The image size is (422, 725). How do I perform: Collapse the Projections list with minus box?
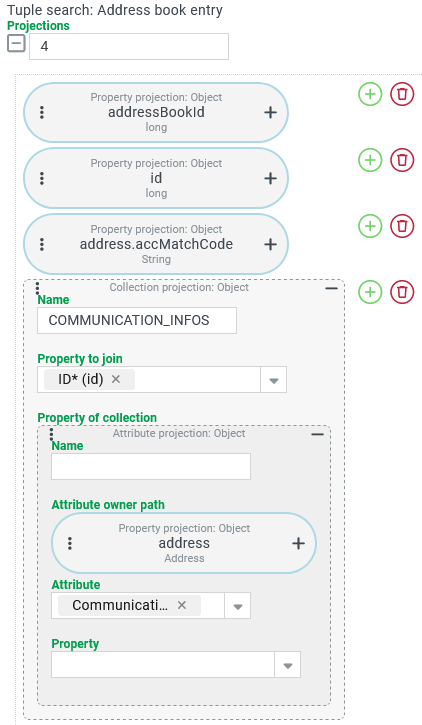tap(16, 44)
